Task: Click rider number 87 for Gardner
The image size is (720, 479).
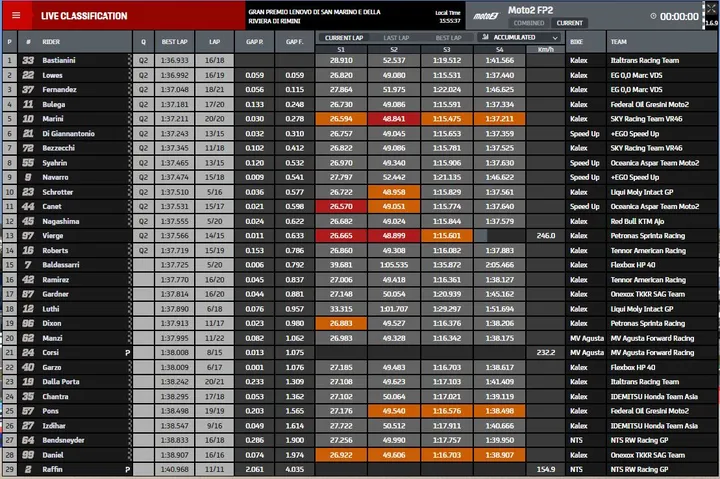Action: tap(28, 294)
